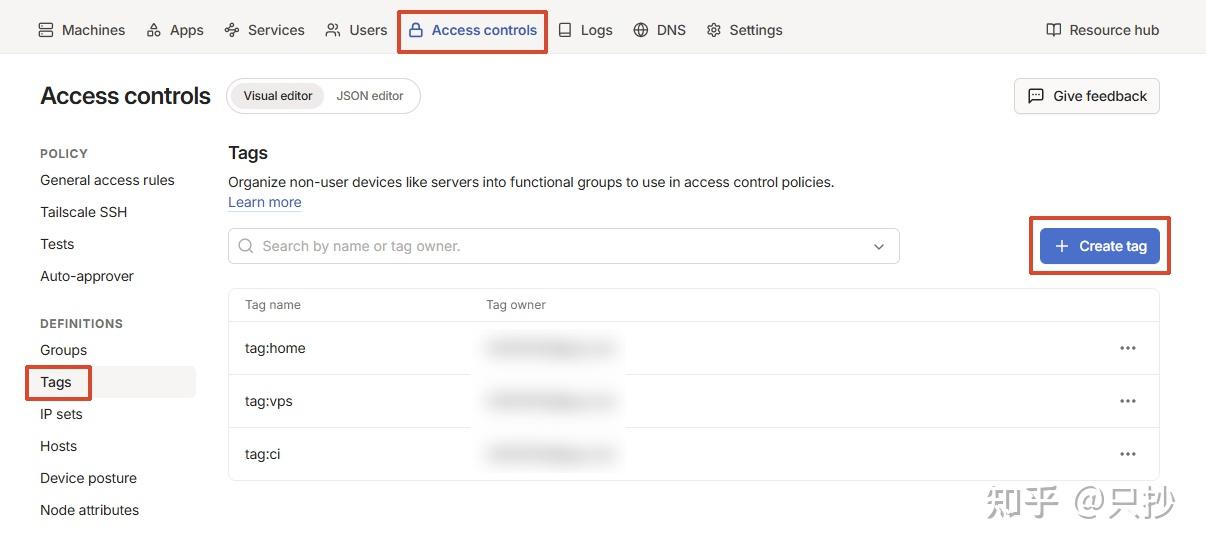Select the tag:ci row name
The width and height of the screenshot is (1206, 552).
pos(262,454)
